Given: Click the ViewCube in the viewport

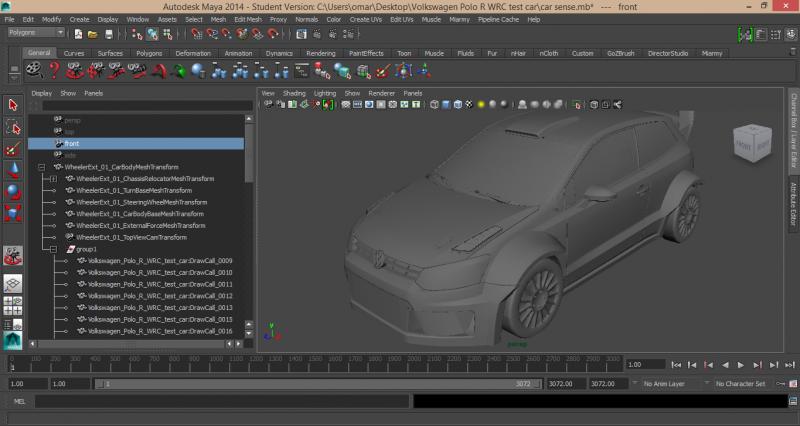Looking at the screenshot, I should [752, 143].
